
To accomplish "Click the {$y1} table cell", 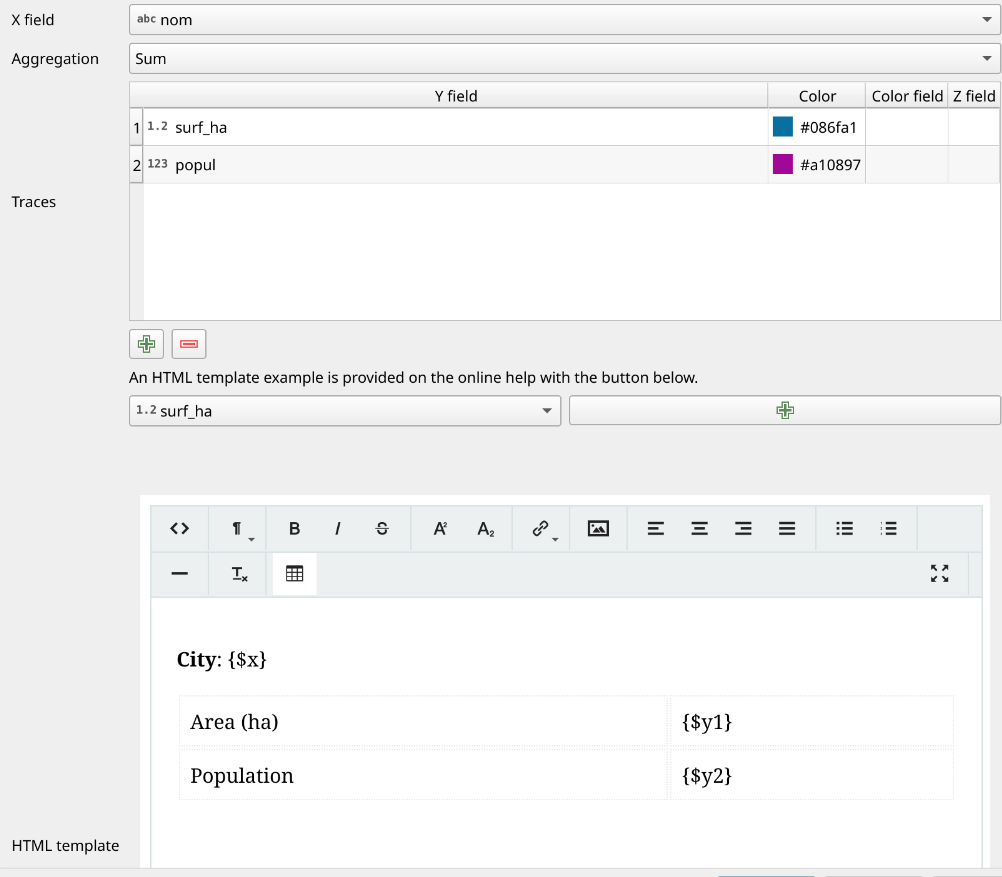I will [812, 722].
